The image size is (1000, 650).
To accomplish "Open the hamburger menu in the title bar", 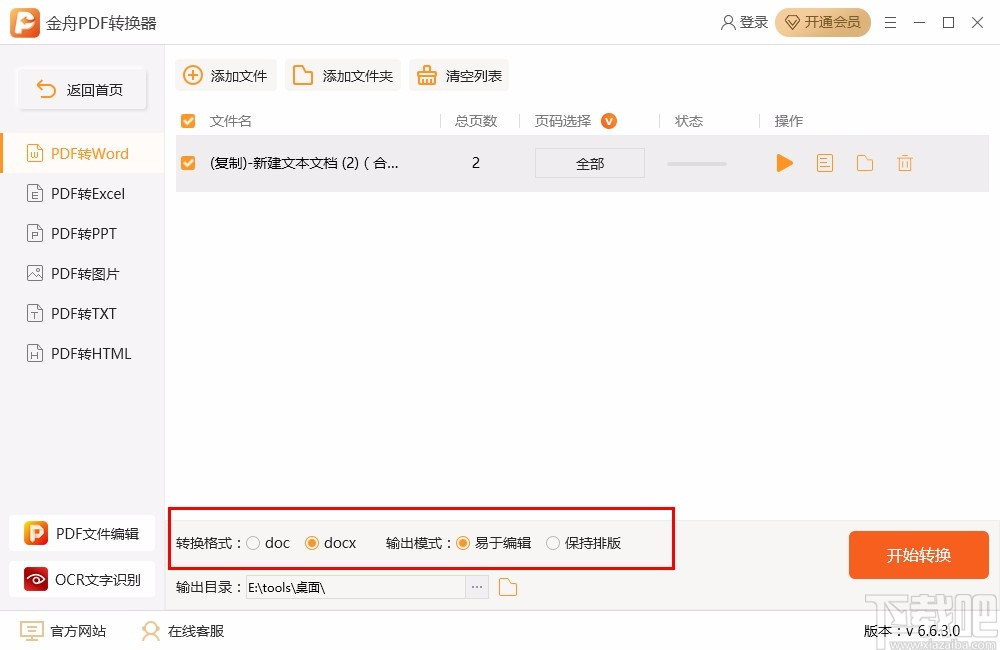I will point(890,22).
